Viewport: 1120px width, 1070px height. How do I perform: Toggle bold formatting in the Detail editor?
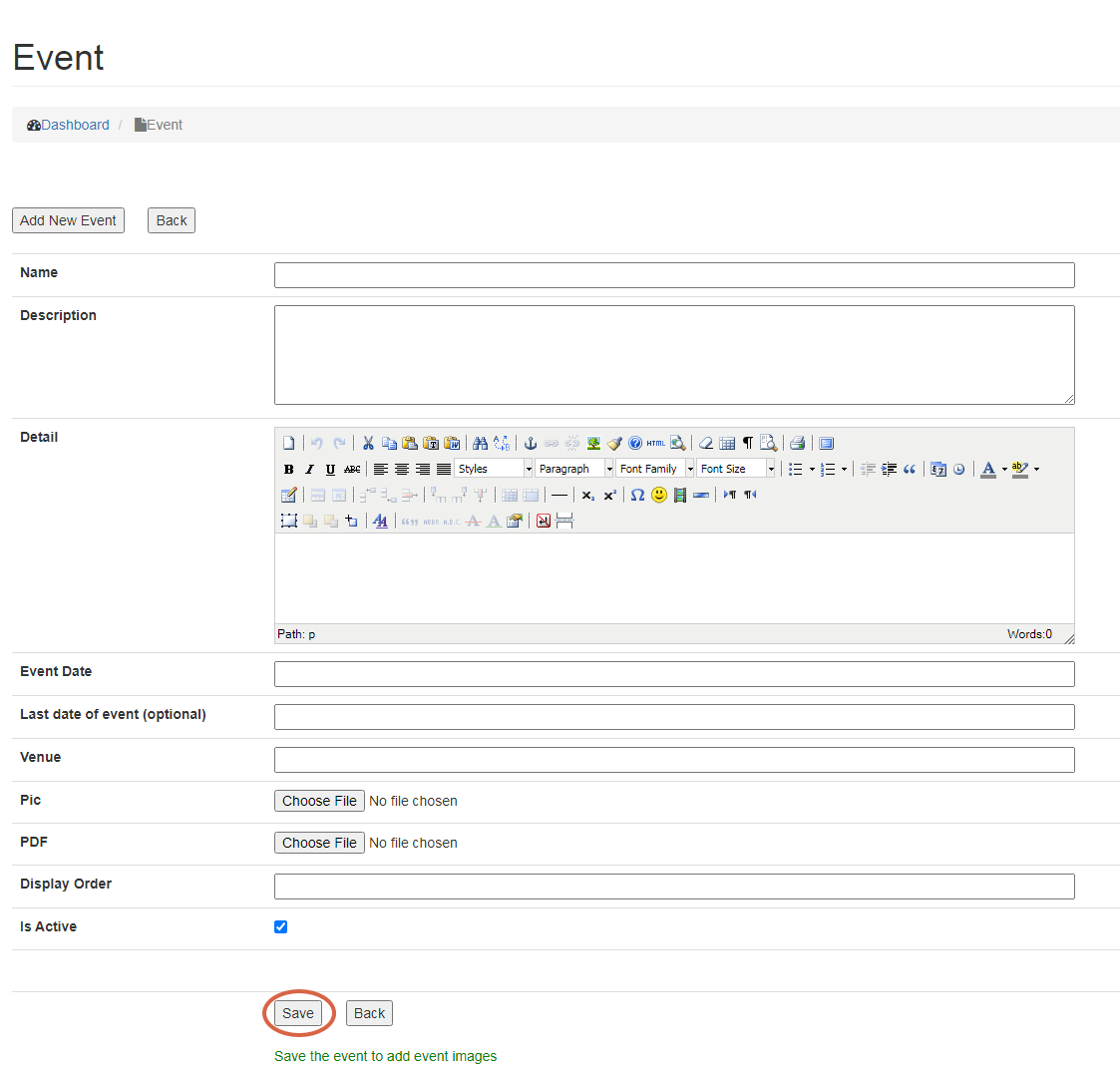pyautogui.click(x=289, y=469)
